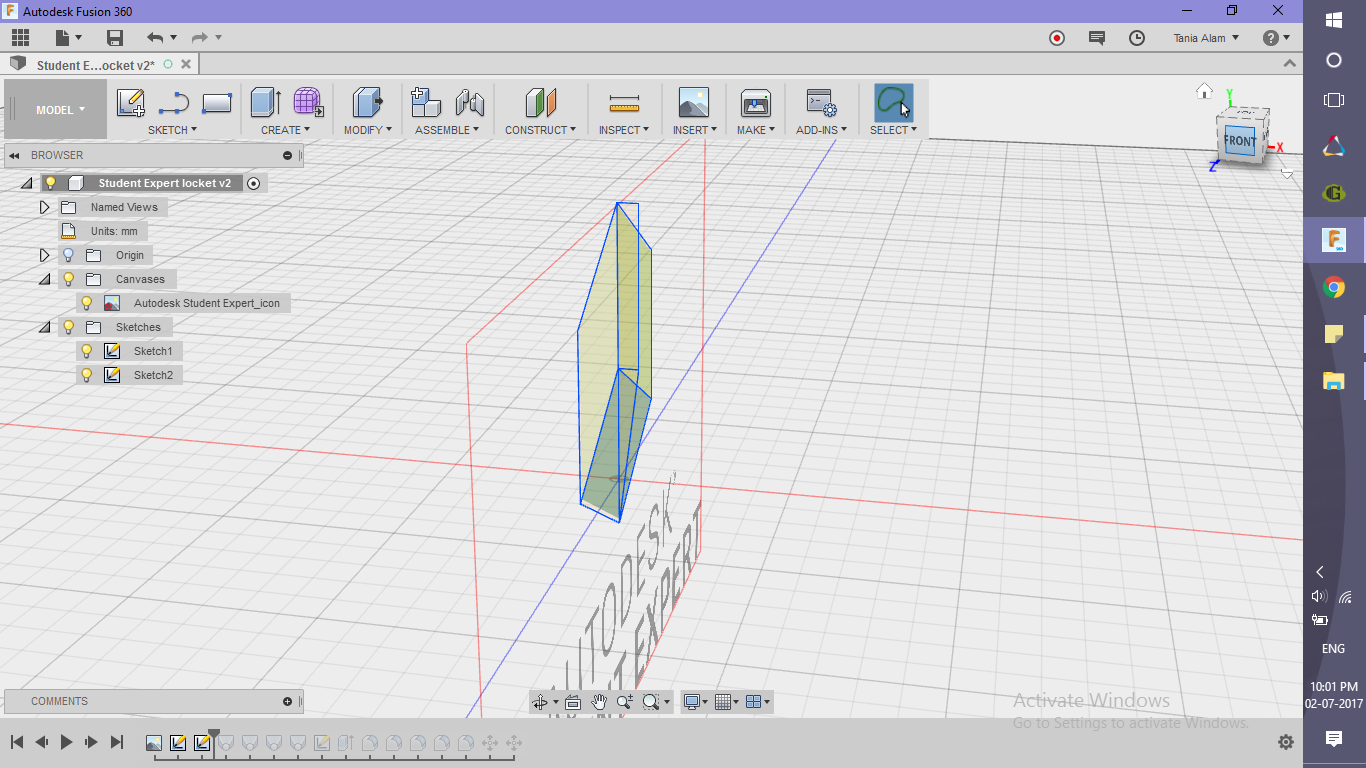Redo the last undone action

click(199, 38)
